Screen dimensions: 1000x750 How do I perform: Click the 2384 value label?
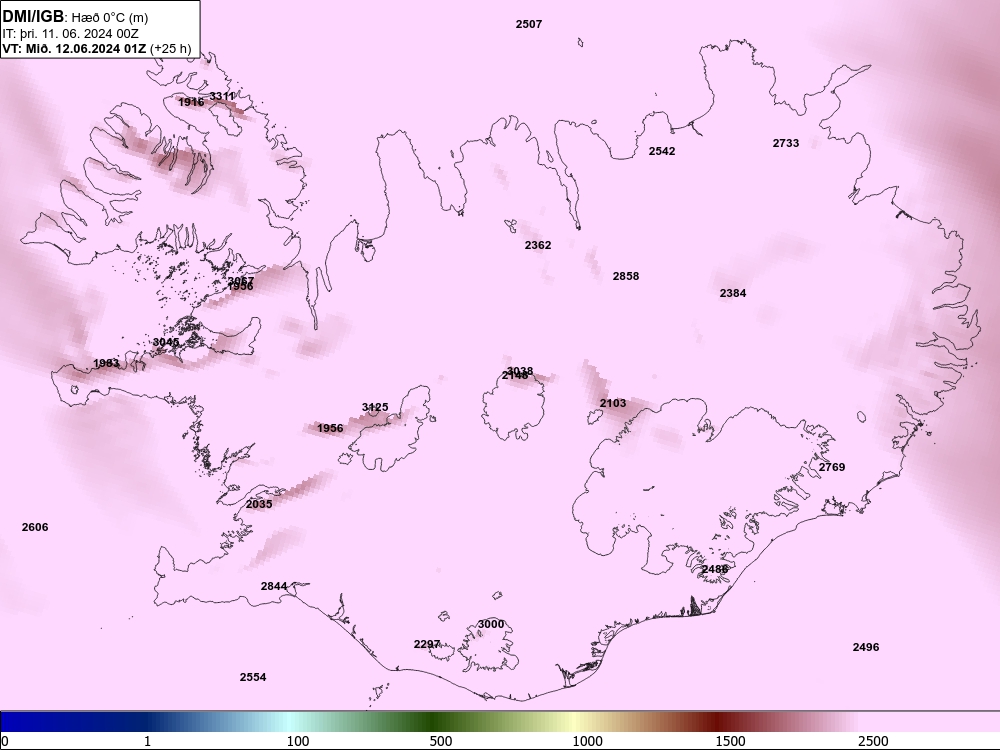click(x=733, y=293)
